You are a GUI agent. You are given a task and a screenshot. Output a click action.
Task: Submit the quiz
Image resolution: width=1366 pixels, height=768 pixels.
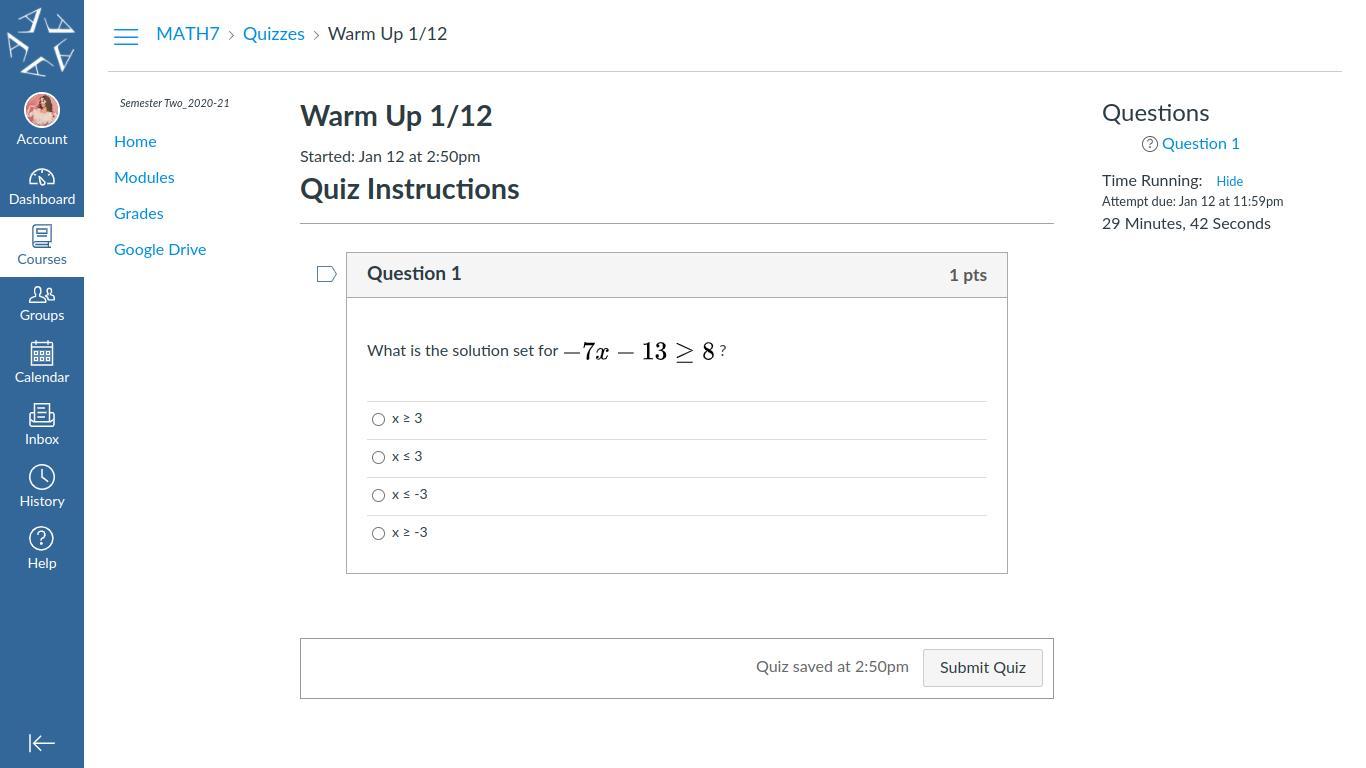pyautogui.click(x=982, y=668)
